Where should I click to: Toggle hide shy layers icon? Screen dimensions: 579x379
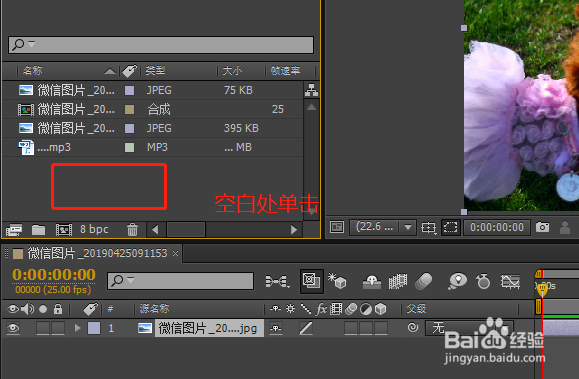(x=372, y=281)
